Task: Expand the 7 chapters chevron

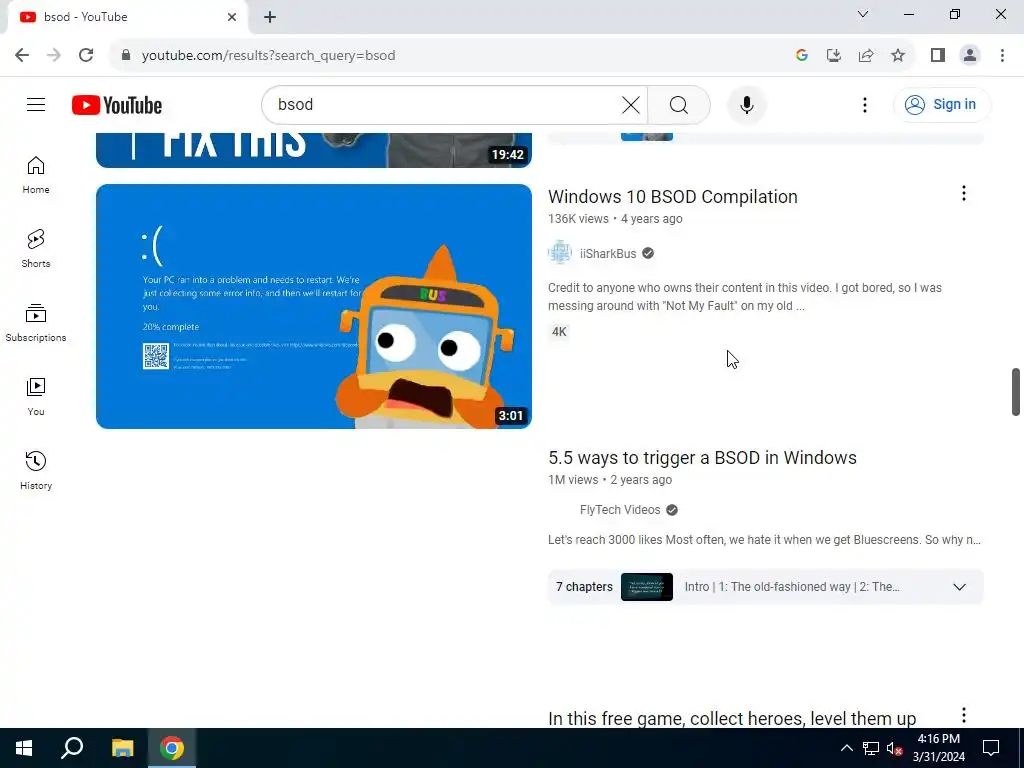Action: click(959, 587)
